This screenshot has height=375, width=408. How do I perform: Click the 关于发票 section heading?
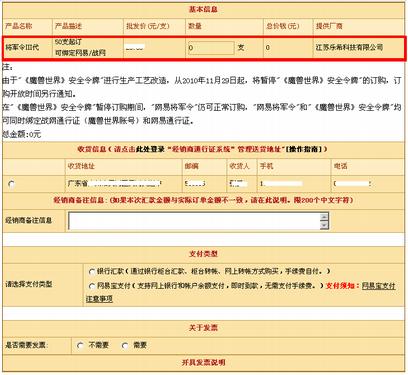[x=203, y=328]
